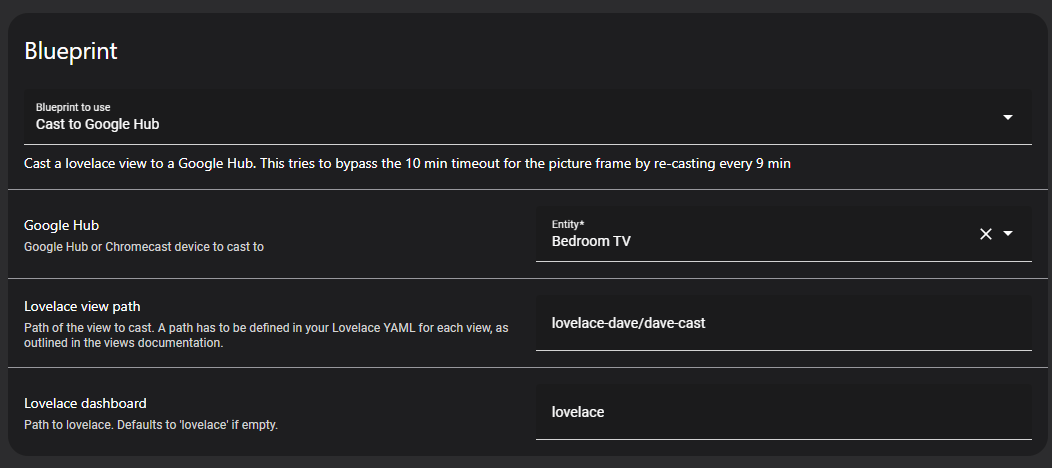Viewport: 1052px width, 468px height.
Task: Click the Entity* field caption
Action: [x=568, y=224]
